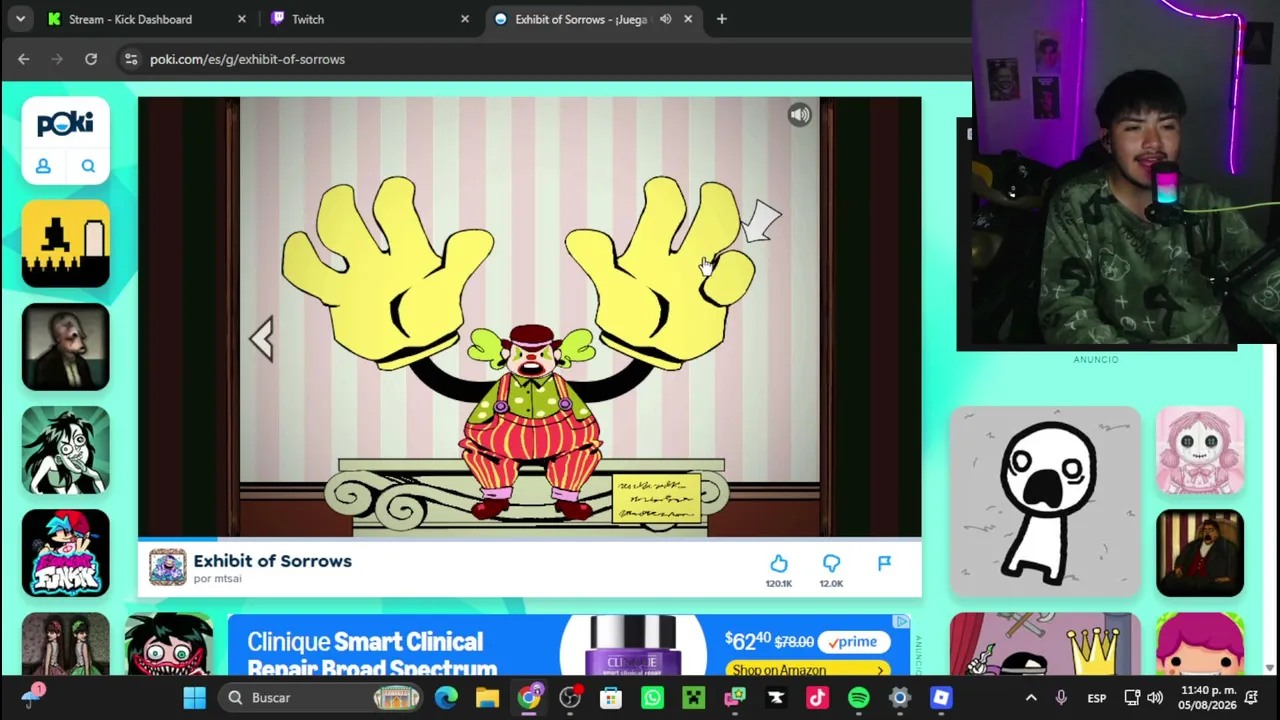The image size is (1280, 720).
Task: Open TikTok from the taskbar
Action: tap(817, 698)
